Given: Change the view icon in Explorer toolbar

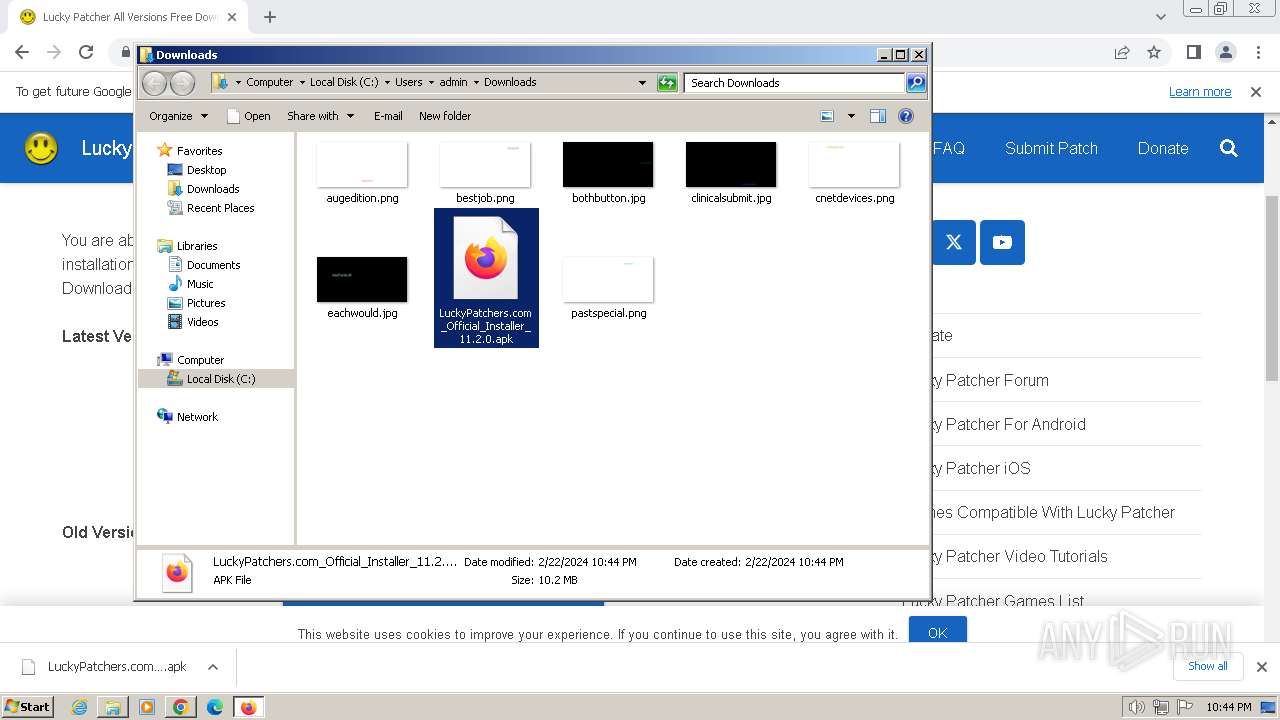Looking at the screenshot, I should (827, 116).
